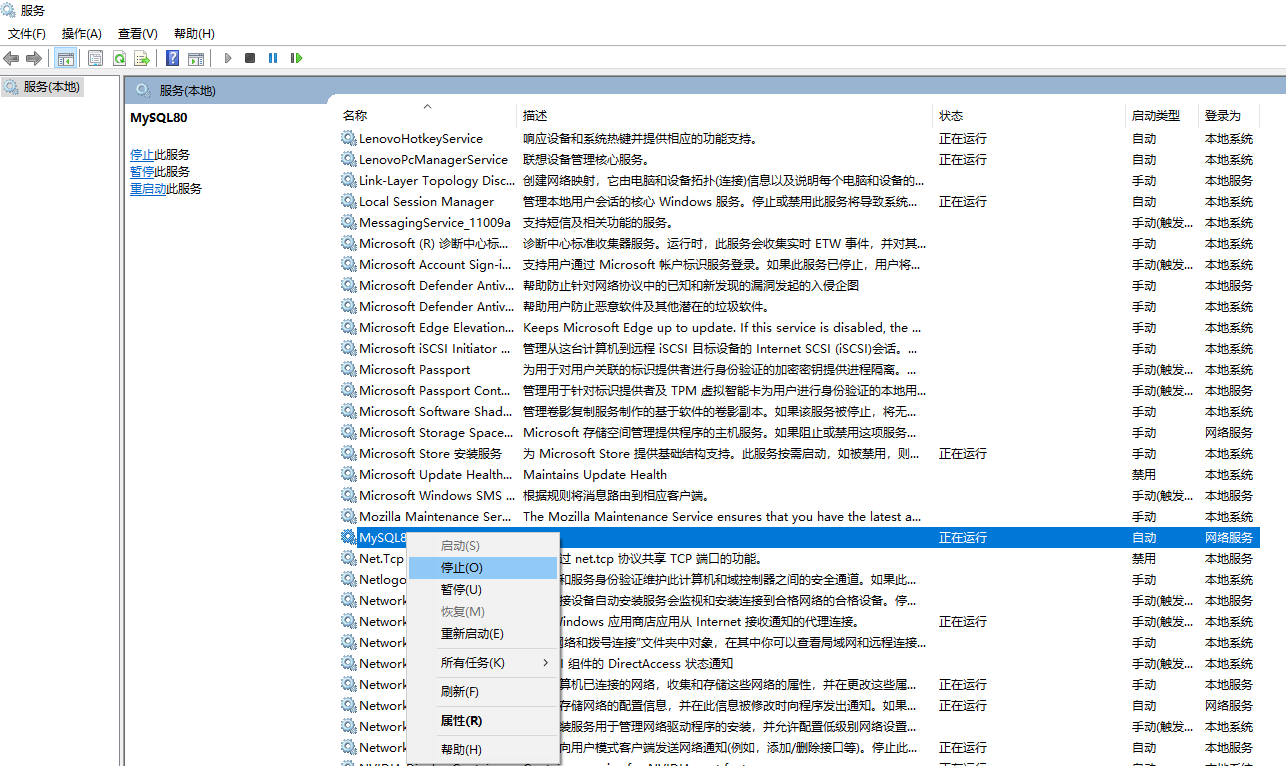Screen dimensions: 1286x766
Task: Select the Microsoft Account Sign-in row name
Action: [x=435, y=264]
